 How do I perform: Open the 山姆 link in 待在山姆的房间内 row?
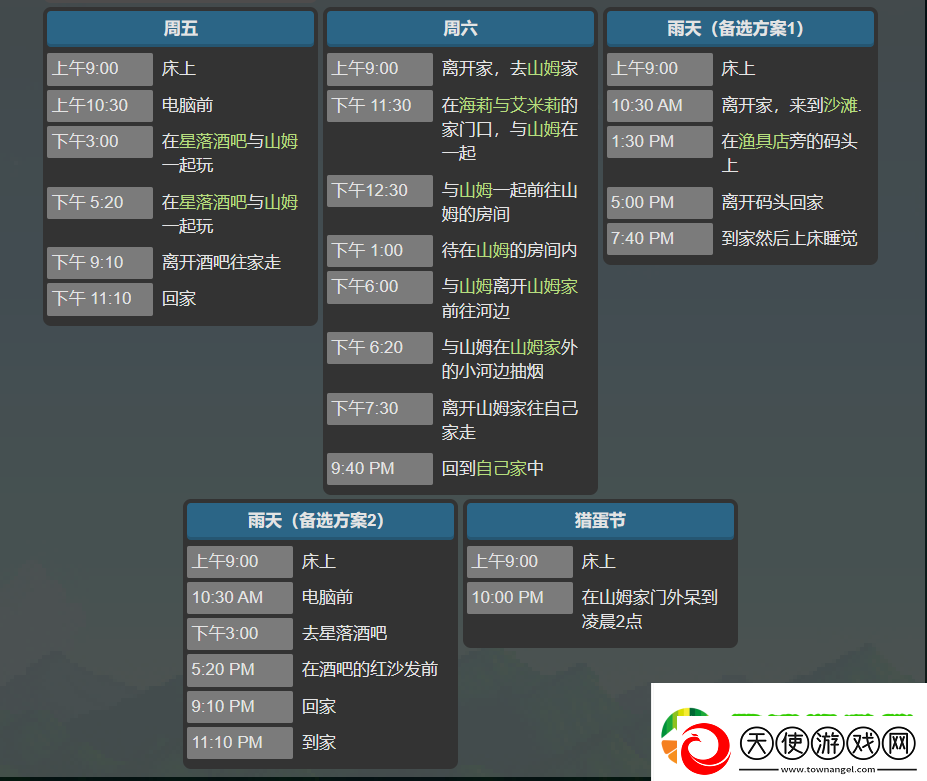click(492, 251)
